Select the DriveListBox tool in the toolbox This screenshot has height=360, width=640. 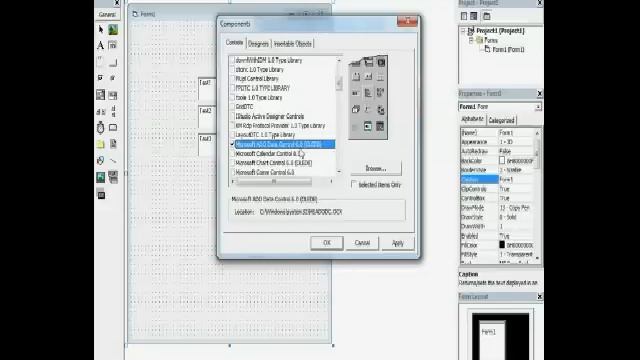click(113, 128)
